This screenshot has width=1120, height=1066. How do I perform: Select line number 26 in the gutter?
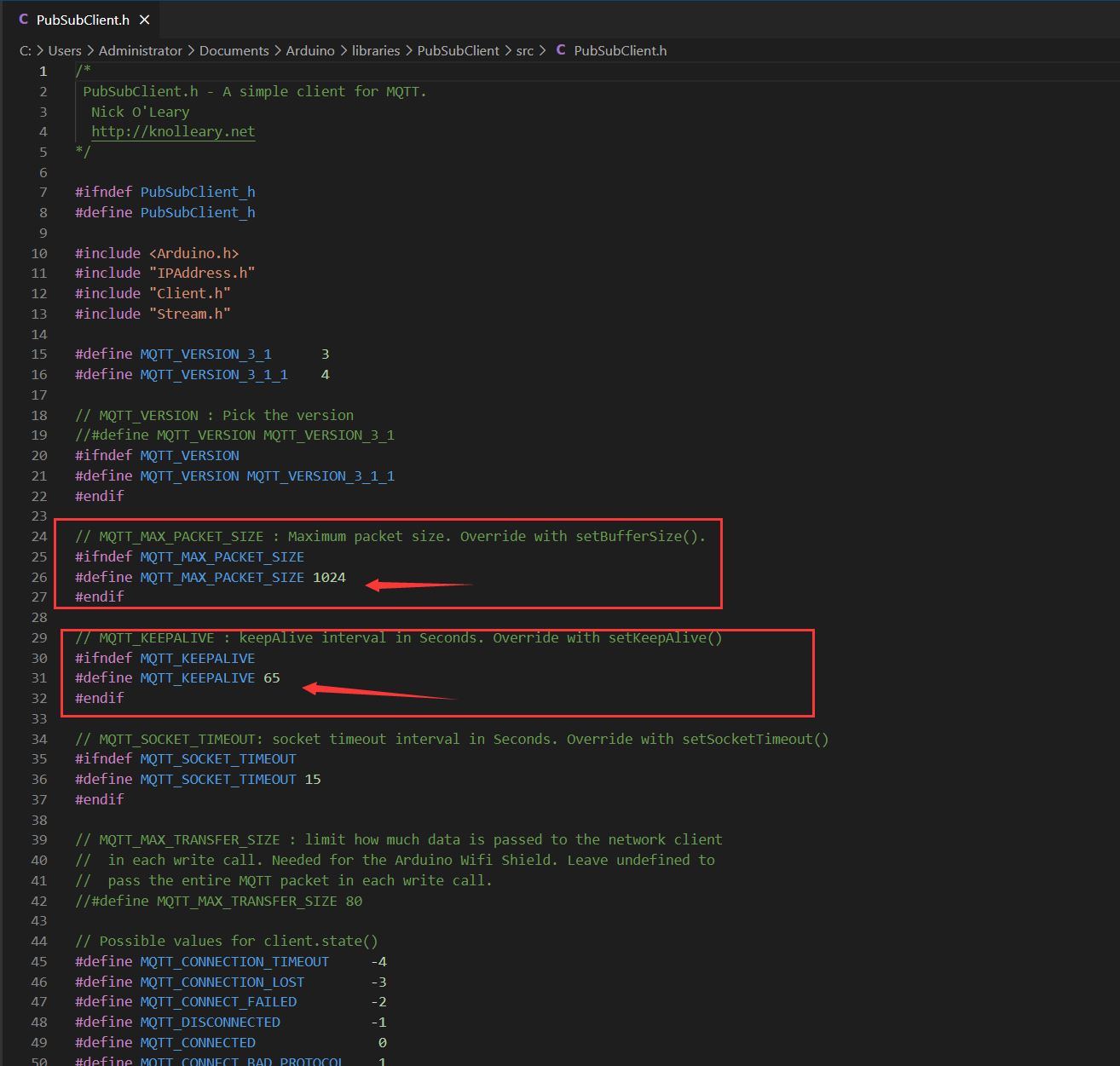click(x=39, y=577)
